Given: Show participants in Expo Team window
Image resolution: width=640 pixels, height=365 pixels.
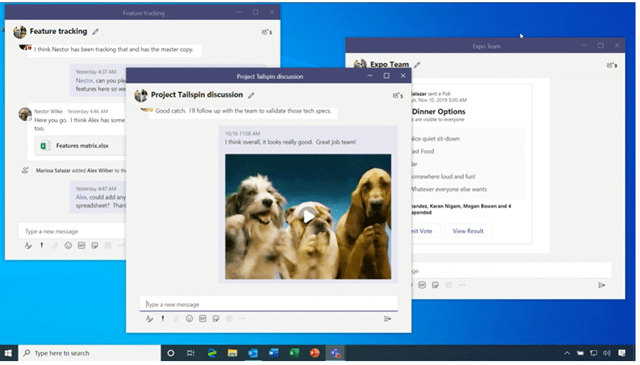Looking at the screenshot, I should point(611,65).
